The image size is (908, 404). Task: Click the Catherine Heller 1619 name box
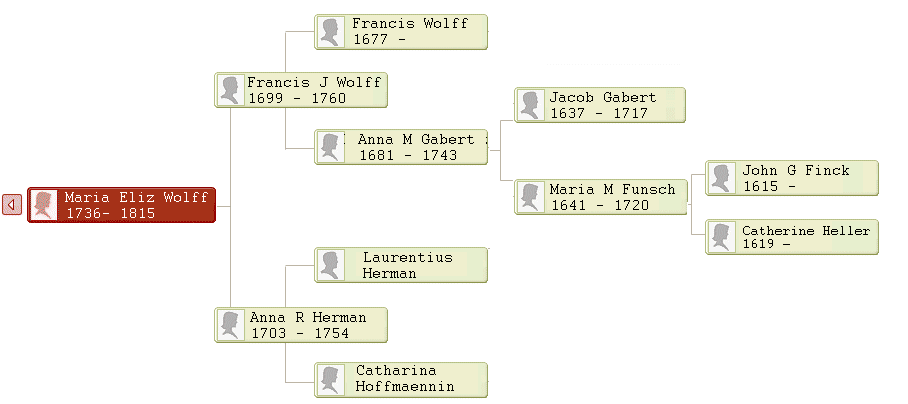[x=805, y=237]
